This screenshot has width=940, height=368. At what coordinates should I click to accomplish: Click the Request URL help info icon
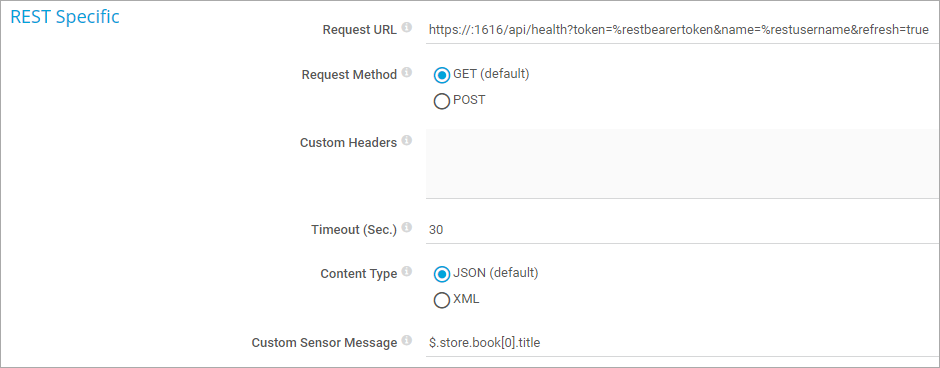point(406,28)
